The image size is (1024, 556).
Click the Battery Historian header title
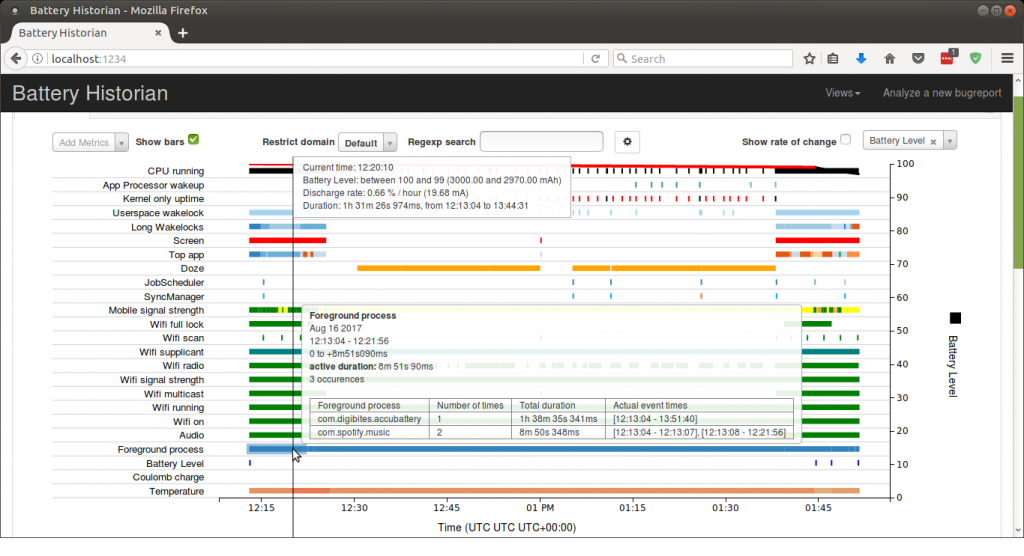(x=90, y=94)
